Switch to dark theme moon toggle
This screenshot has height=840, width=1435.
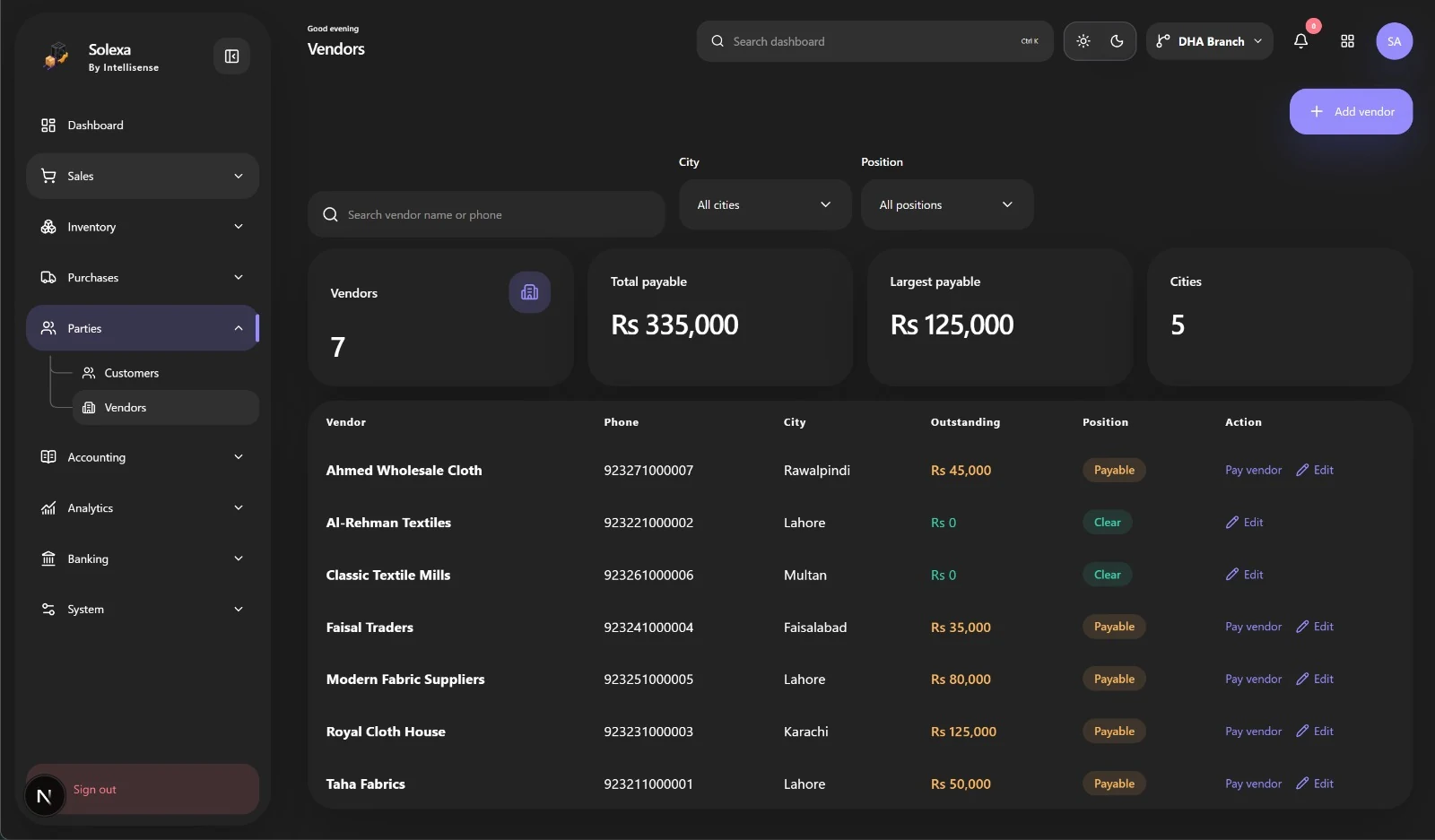point(1117,41)
